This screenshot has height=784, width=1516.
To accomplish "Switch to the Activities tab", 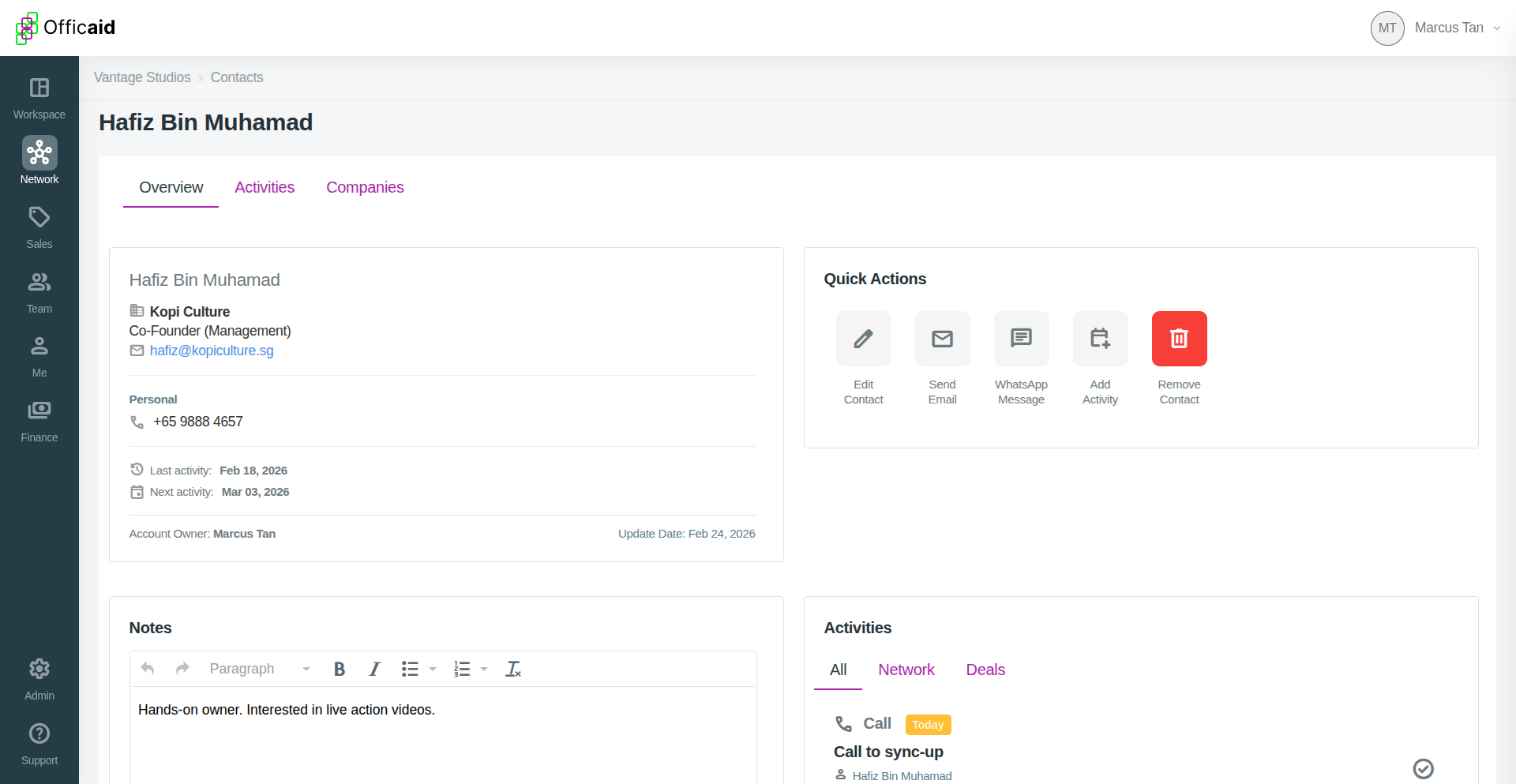I will click(x=265, y=187).
